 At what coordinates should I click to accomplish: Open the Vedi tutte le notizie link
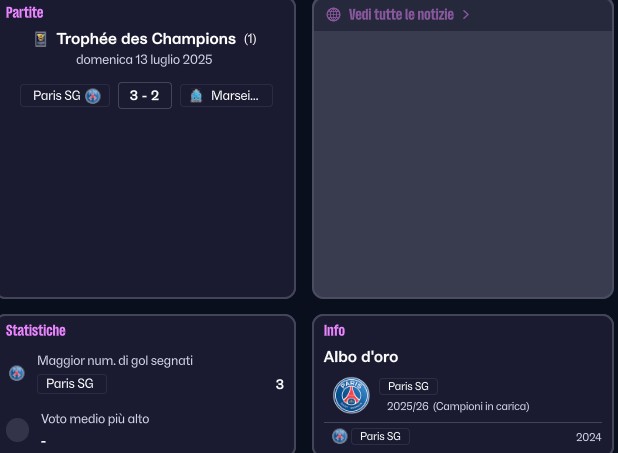401,15
